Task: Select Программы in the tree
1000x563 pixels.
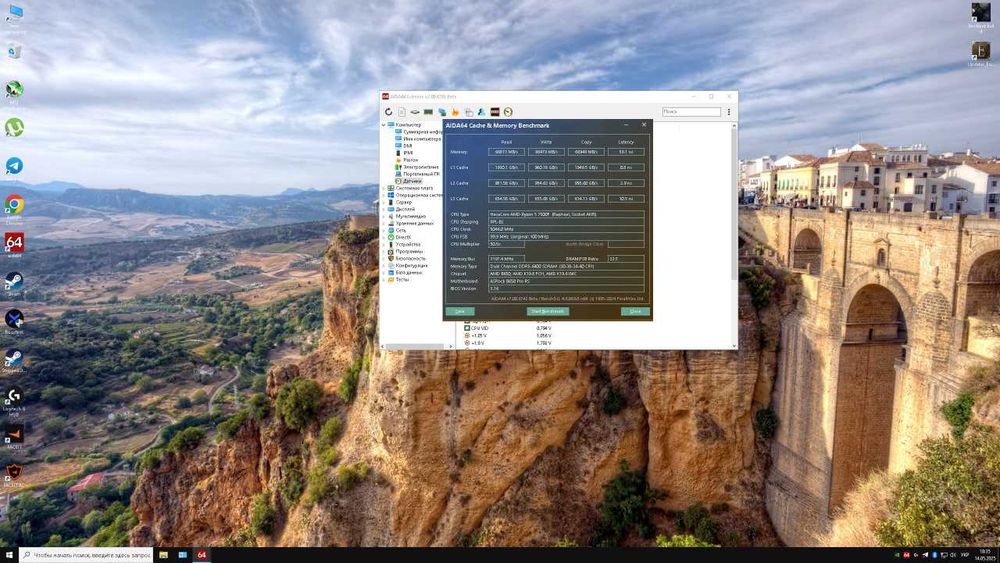Action: click(x=406, y=251)
